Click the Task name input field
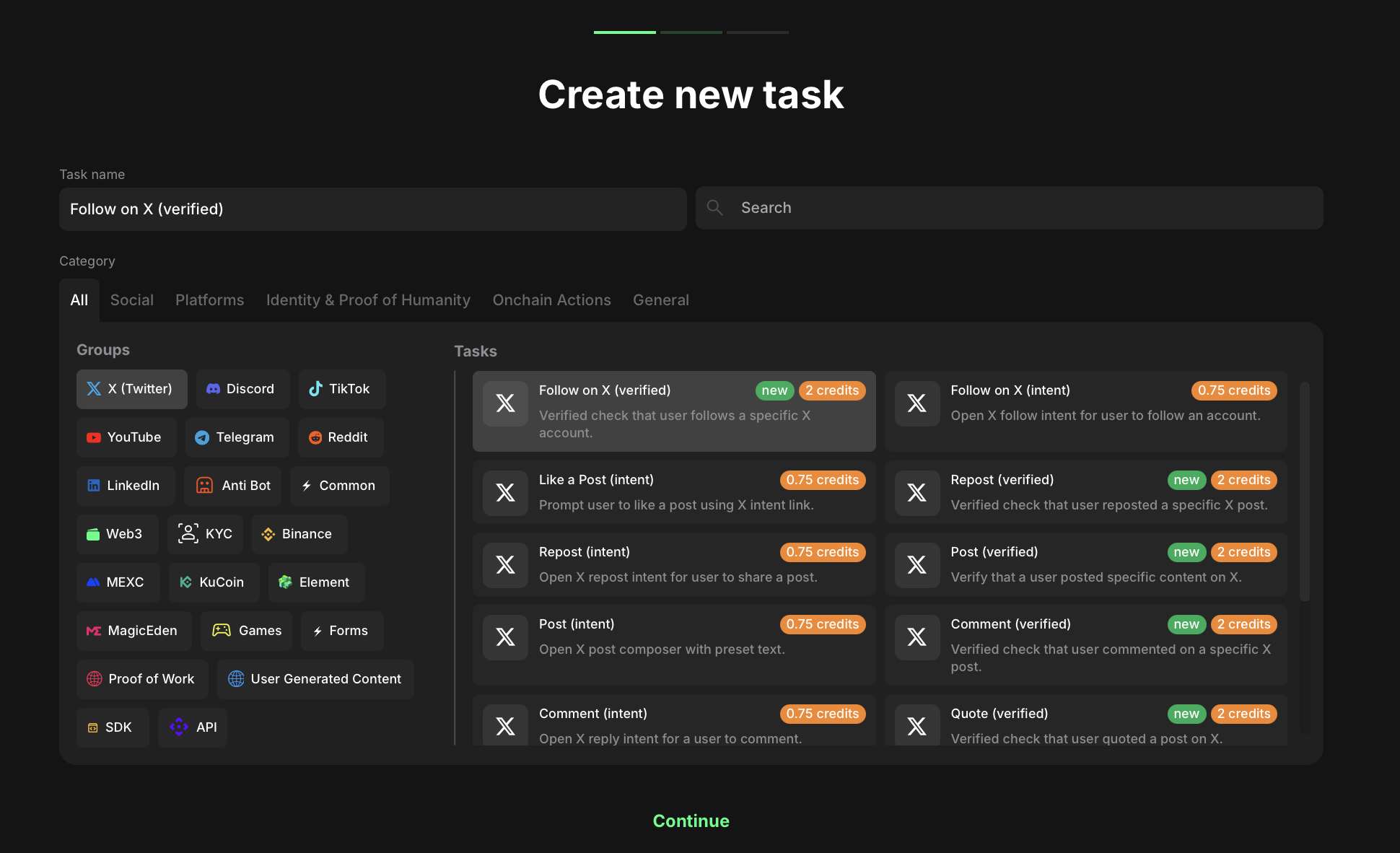This screenshot has width=1400, height=853. tap(373, 209)
